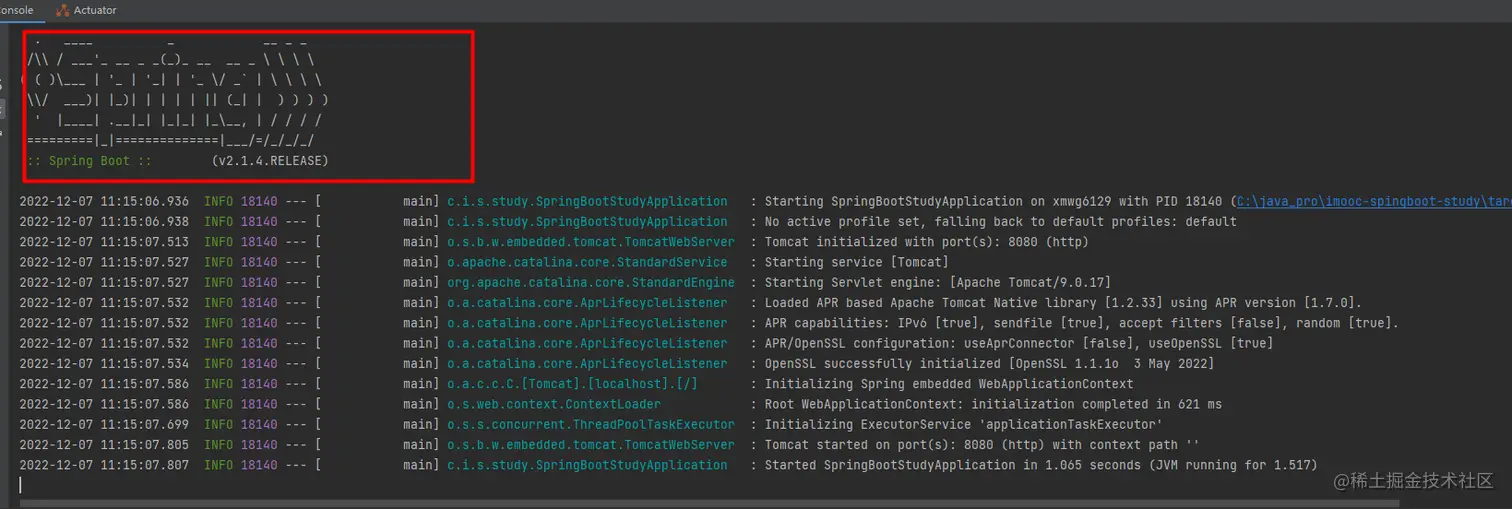Click the "Initializing ExecutorService 'applicationTaskExecutor'" message
This screenshot has width=1512, height=509.
click(x=964, y=425)
